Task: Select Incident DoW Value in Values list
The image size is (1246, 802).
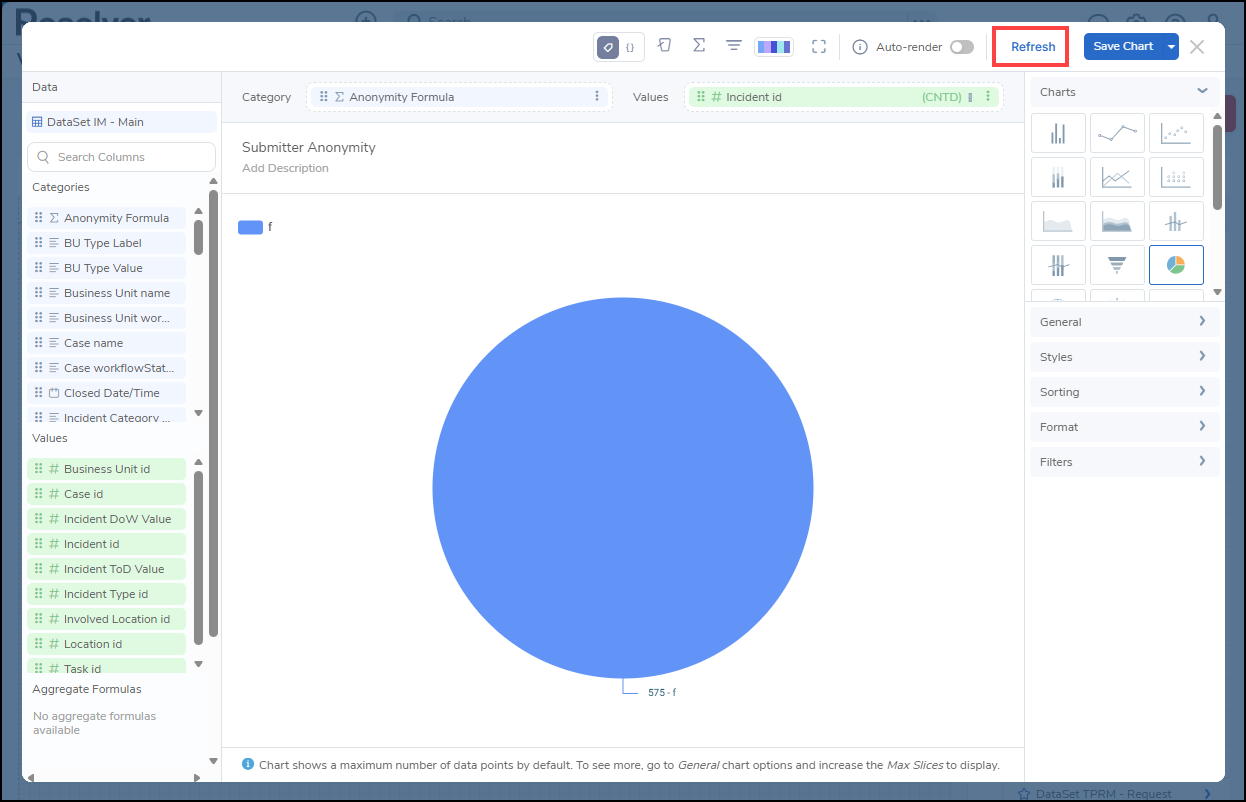Action: (x=106, y=519)
